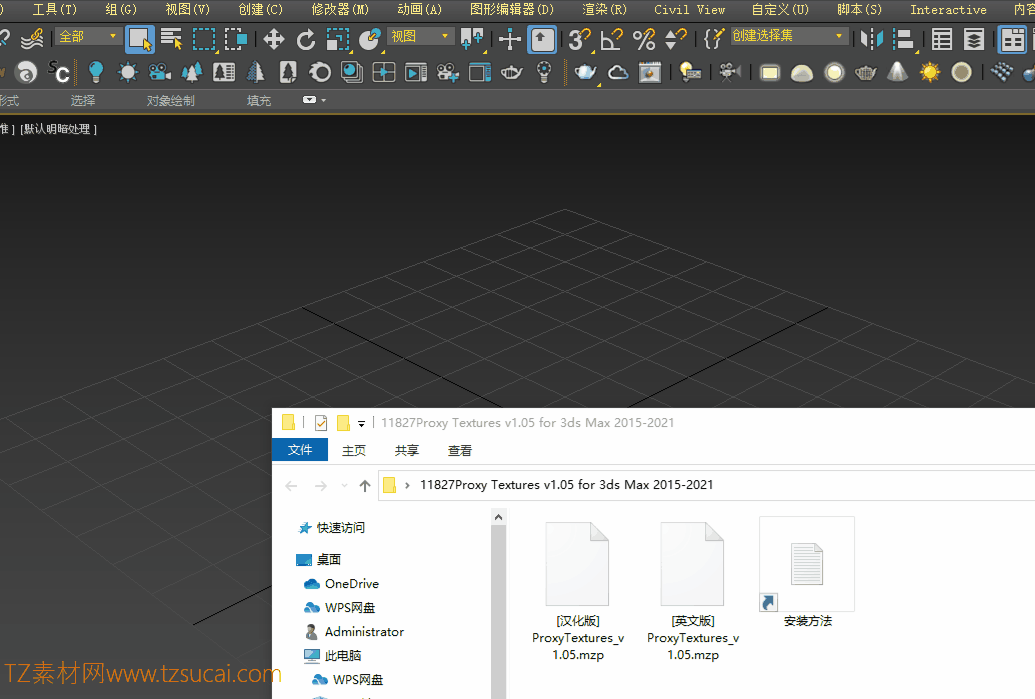
Task: Click the Align tool icon
Action: pyautogui.click(x=903, y=39)
